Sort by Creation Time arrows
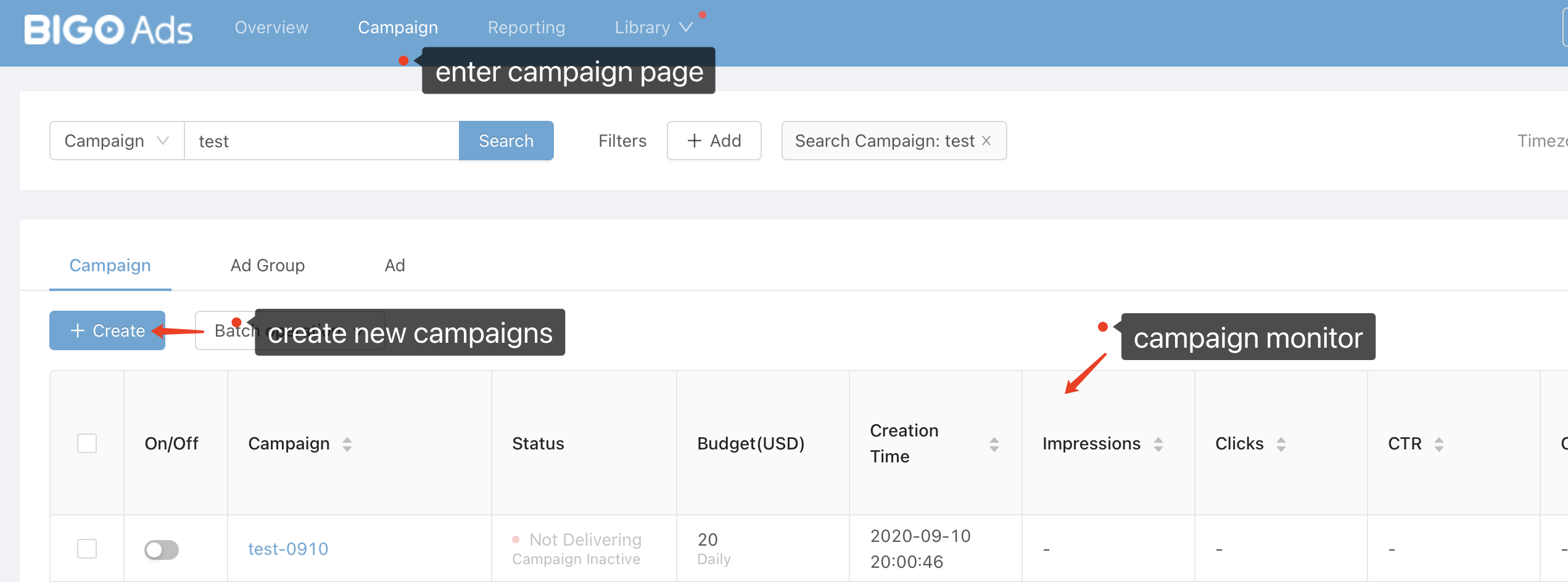 point(994,444)
